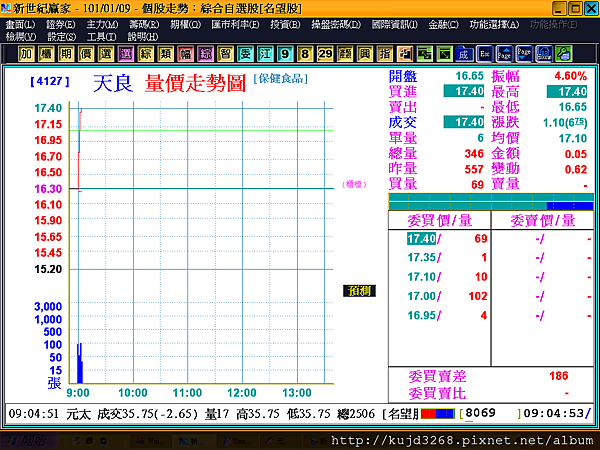Viewport: 600px width, 450px height.
Task: Click the cyan 9 toolbar icon
Action: (x=285, y=54)
